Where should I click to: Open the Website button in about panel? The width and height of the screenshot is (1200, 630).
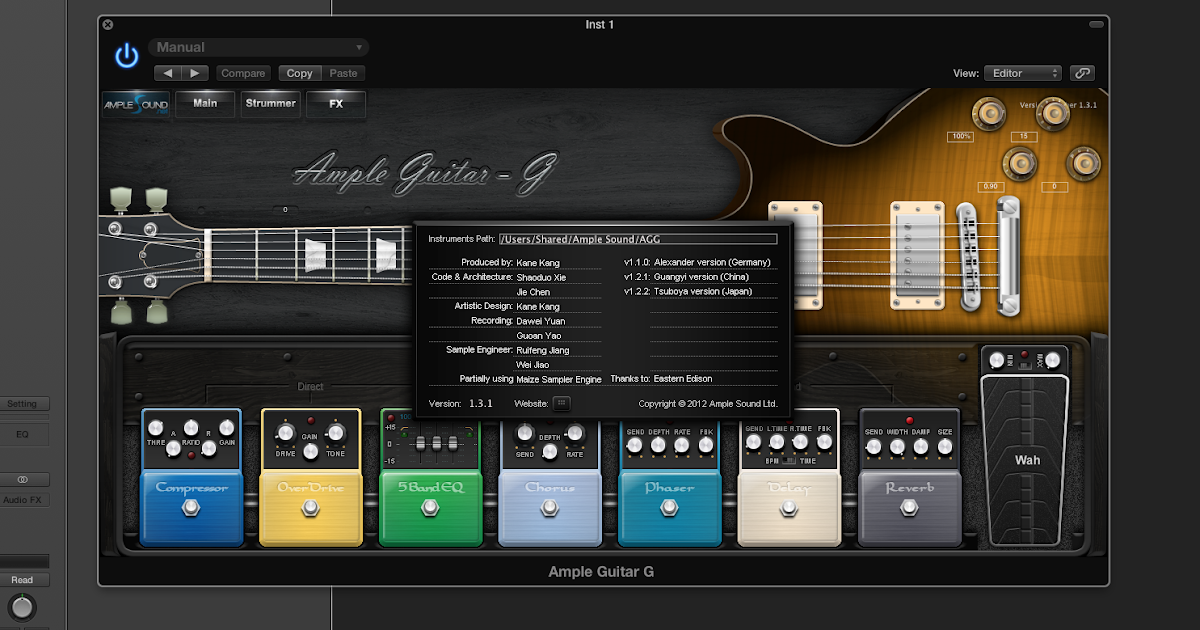point(561,403)
